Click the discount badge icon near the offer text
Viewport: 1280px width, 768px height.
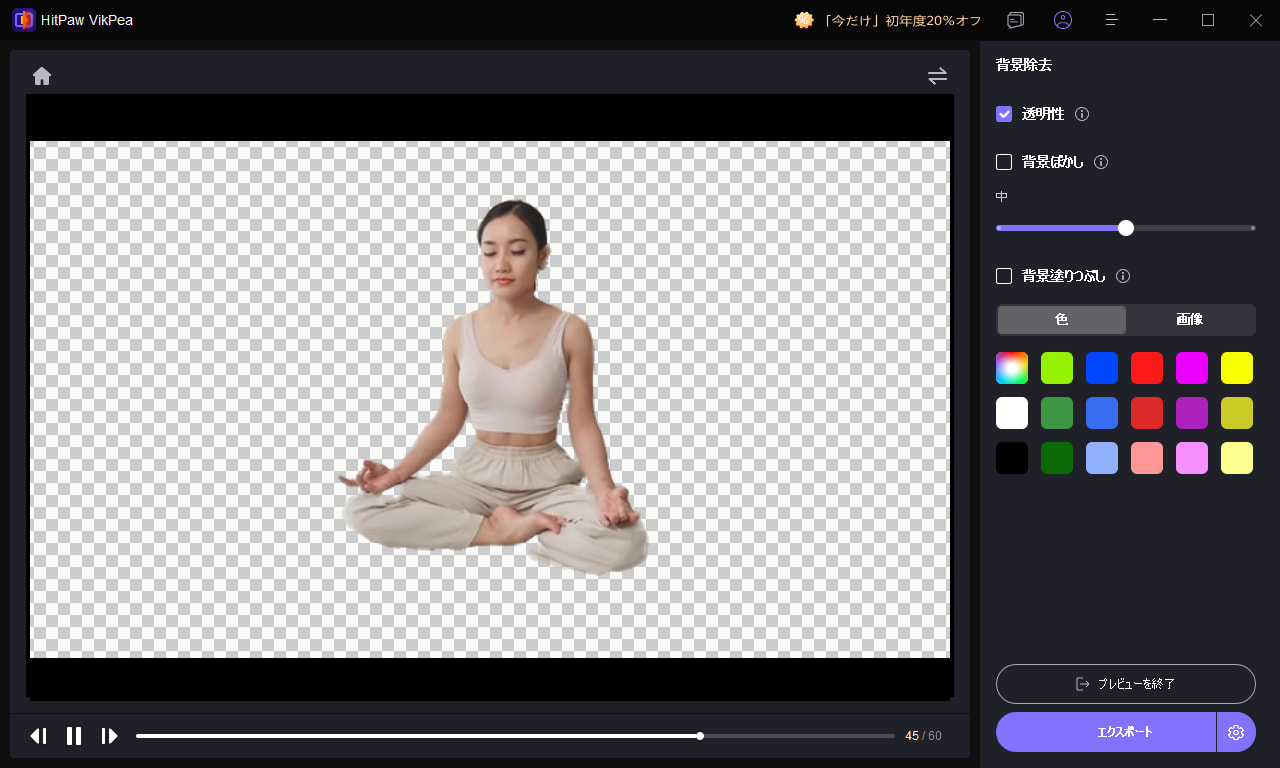(x=804, y=19)
